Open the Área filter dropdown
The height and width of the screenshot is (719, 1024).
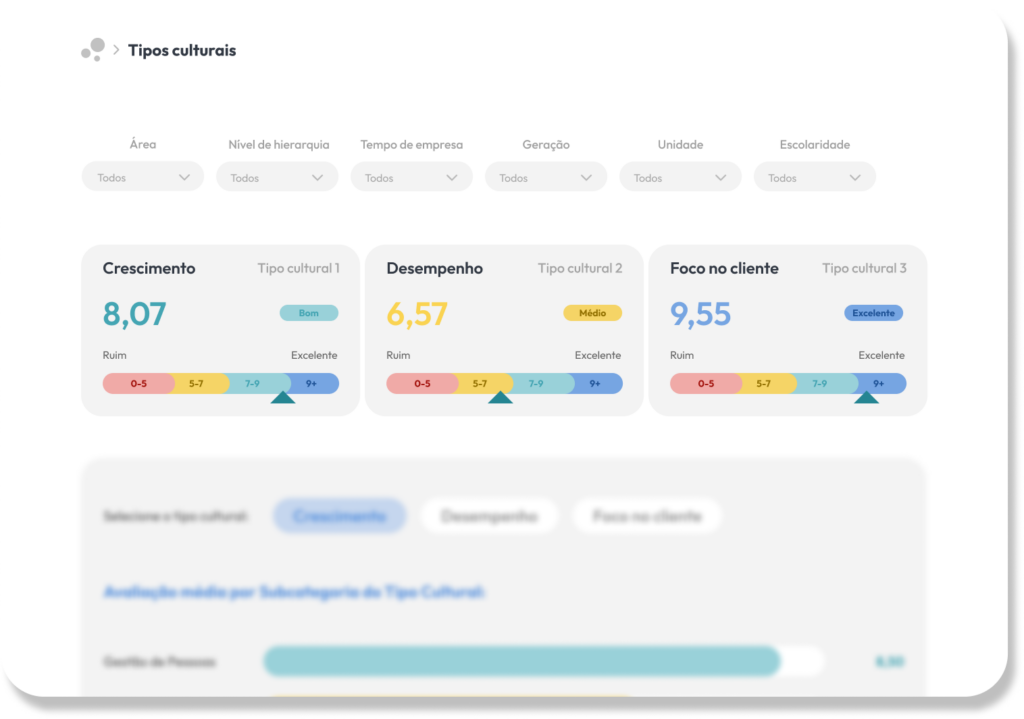pyautogui.click(x=143, y=177)
